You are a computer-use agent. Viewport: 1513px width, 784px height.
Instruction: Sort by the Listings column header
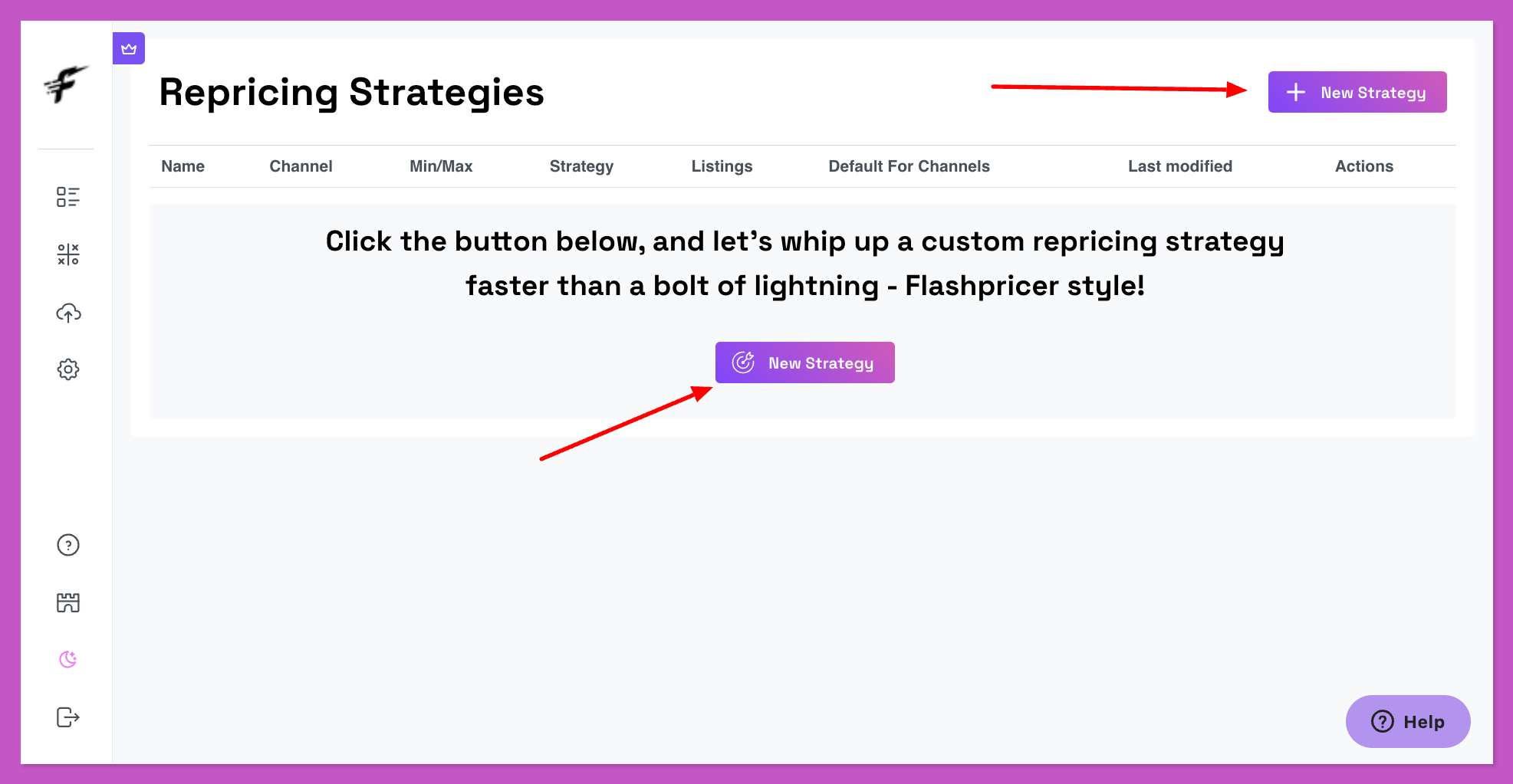click(722, 166)
